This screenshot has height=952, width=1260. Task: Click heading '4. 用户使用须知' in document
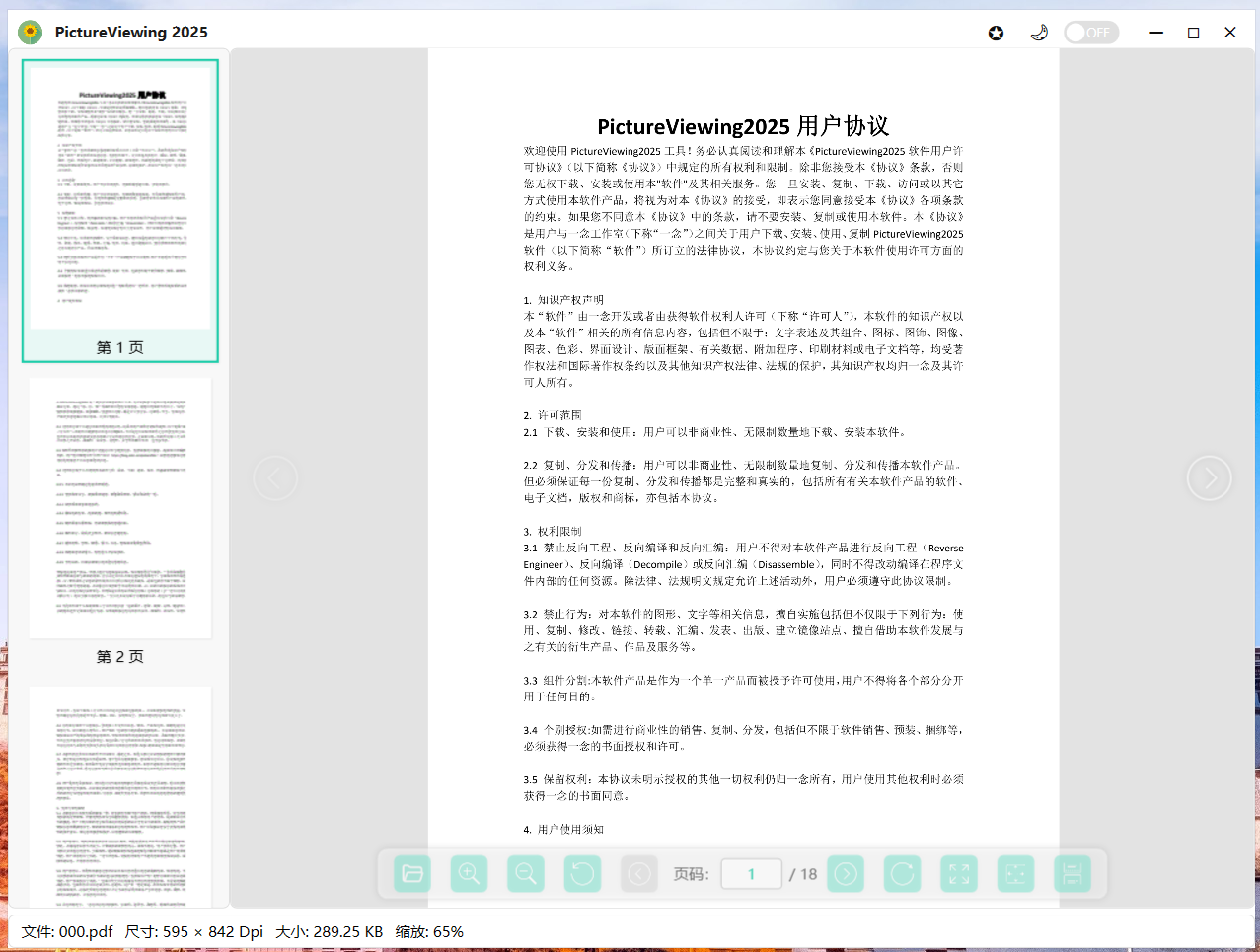(x=563, y=829)
